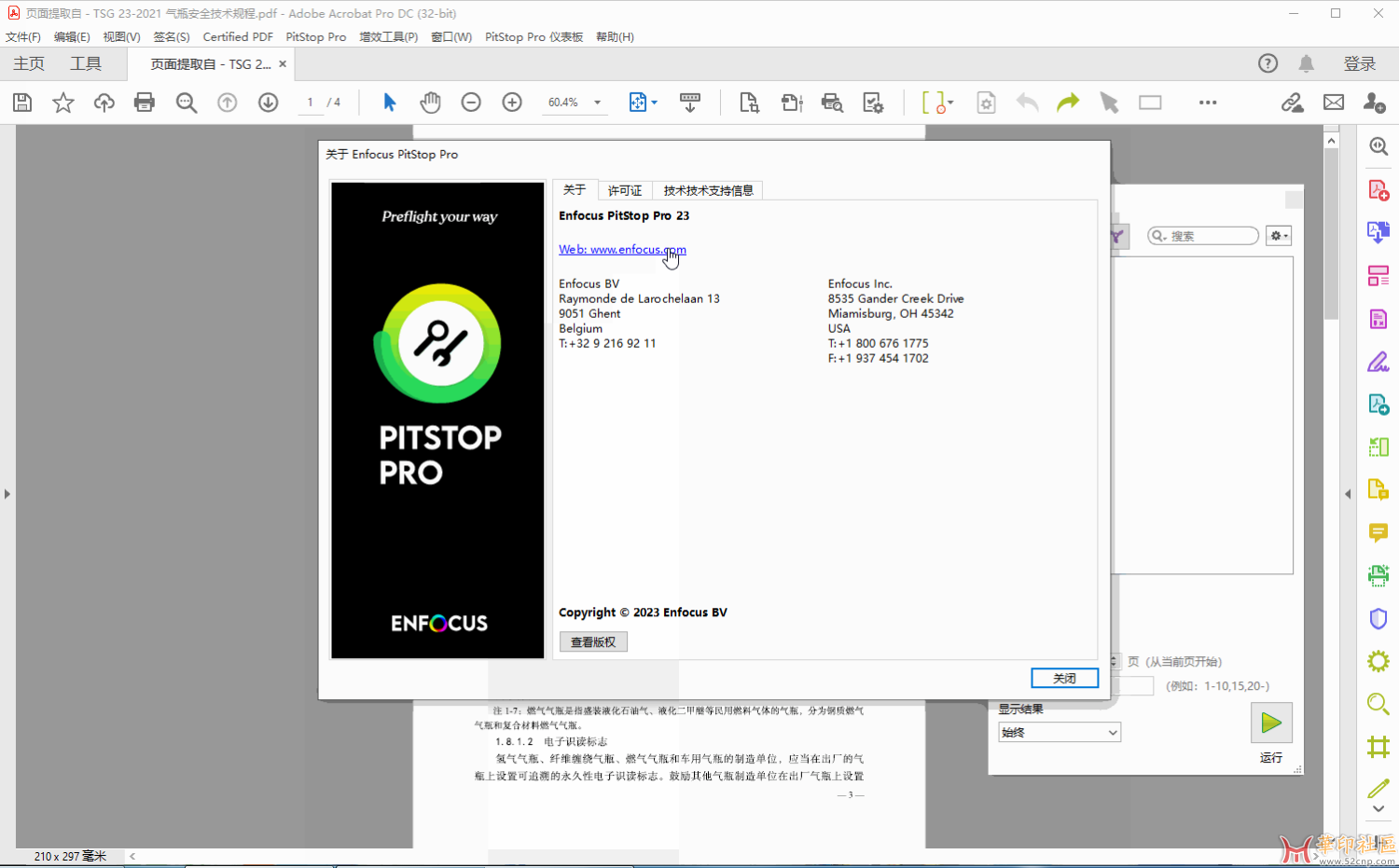Viewport: 1399px width, 868px height.
Task: Open Create PDF tool in right sidebar
Action: tap(1378, 190)
